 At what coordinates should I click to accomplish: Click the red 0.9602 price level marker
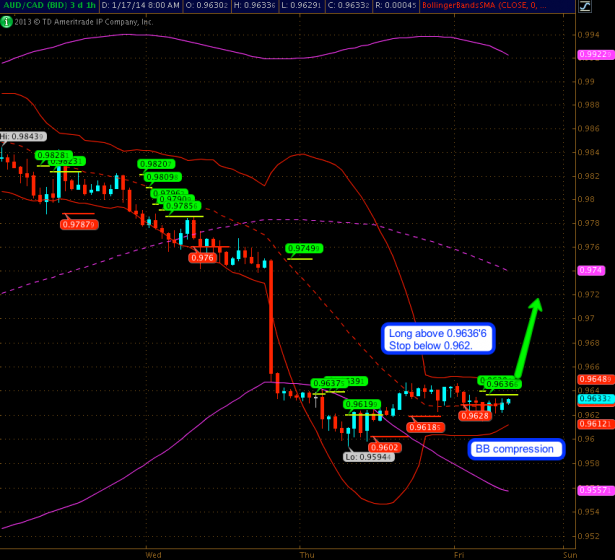[384, 447]
